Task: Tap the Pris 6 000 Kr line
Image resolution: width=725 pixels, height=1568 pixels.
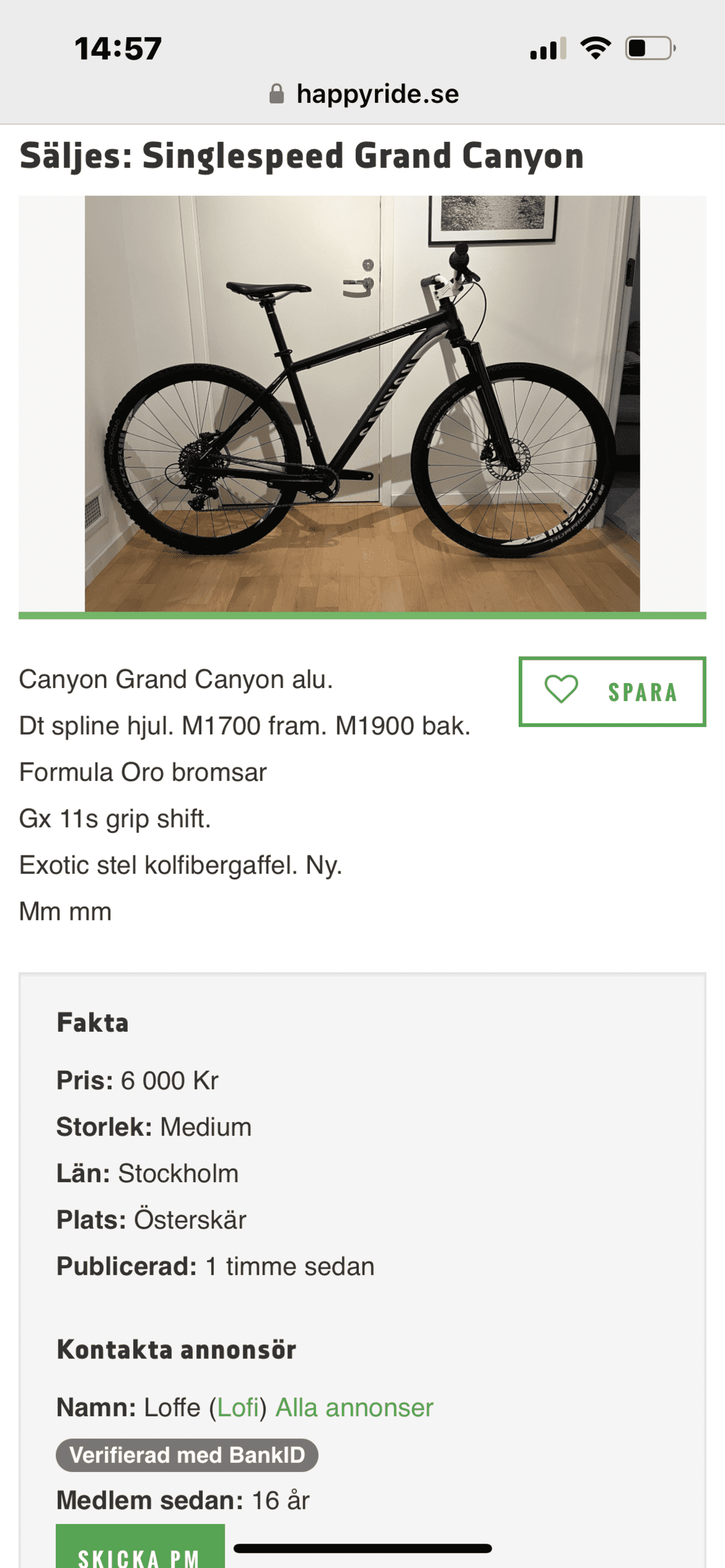Action: 137,1080
